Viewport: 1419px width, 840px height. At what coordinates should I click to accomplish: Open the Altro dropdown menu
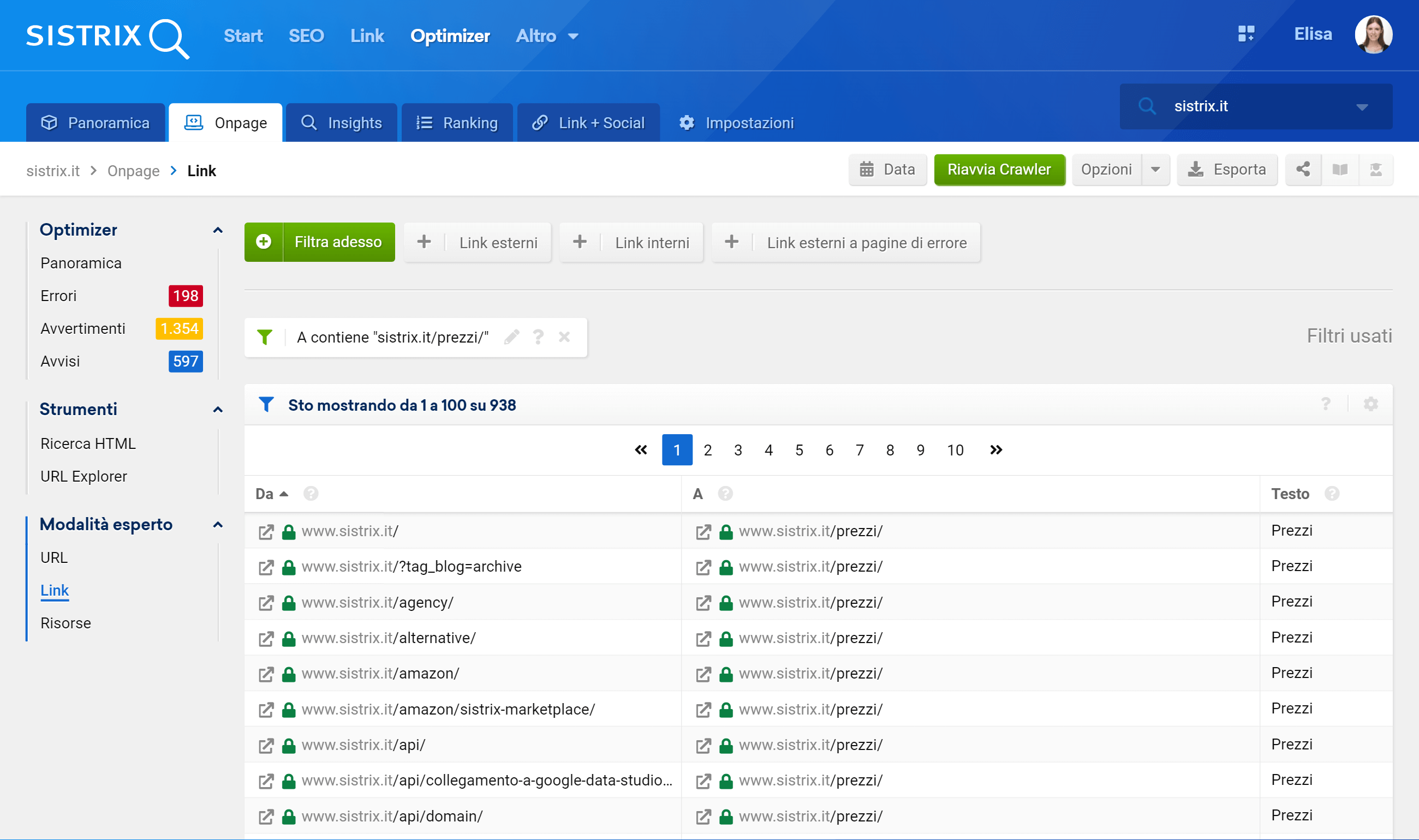(x=547, y=36)
